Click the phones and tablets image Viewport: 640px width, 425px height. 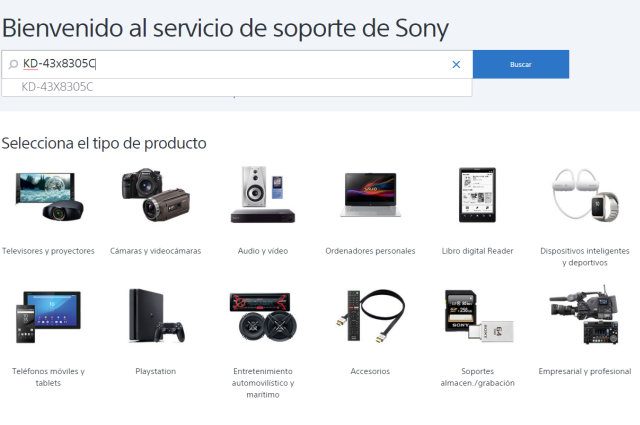(x=48, y=317)
